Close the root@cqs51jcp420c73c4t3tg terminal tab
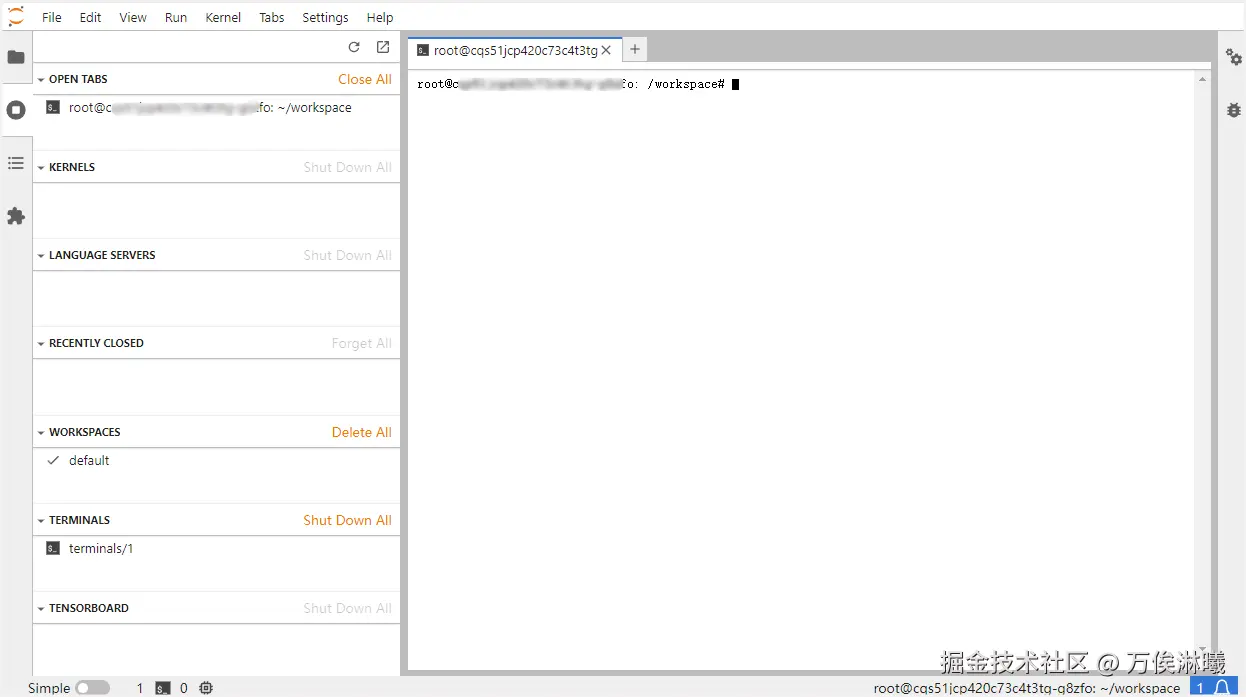The image size is (1246, 697). [x=606, y=50]
